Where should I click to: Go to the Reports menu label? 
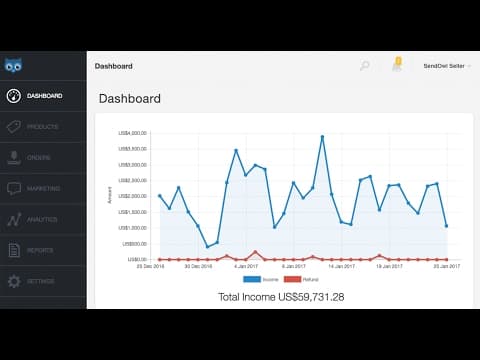point(40,250)
